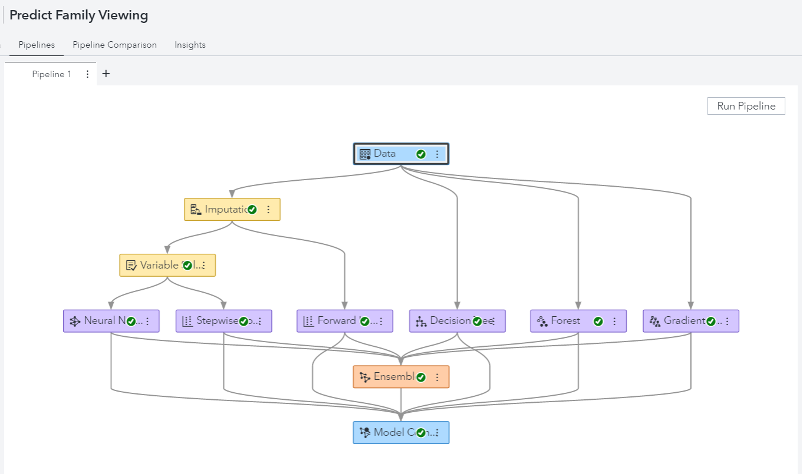Click the Ensemble node icon

365,377
